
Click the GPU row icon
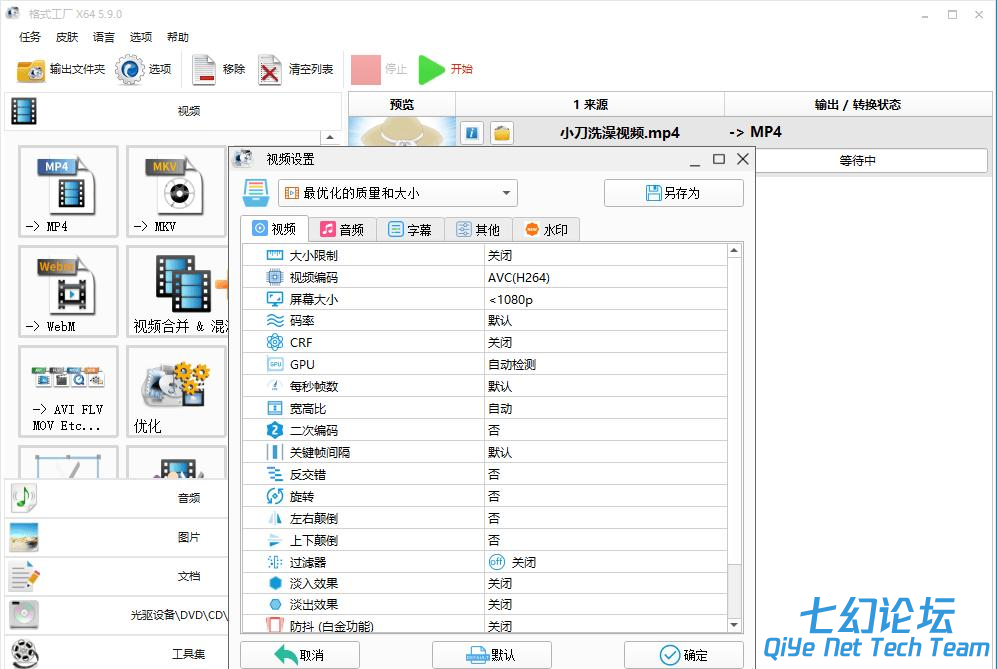pos(275,364)
